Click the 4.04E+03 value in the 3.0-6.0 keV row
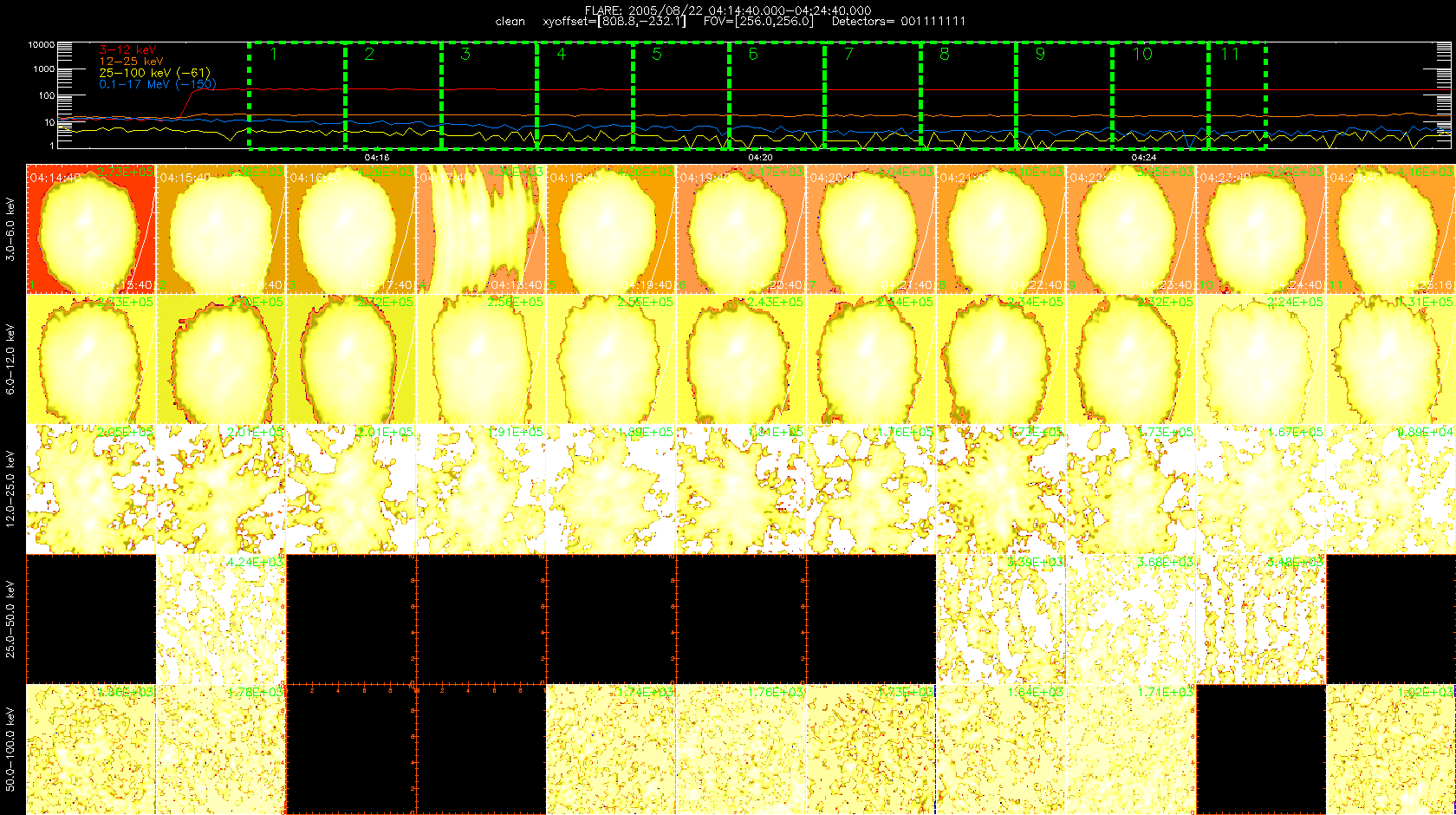This screenshot has width=1456, height=815. (905, 172)
